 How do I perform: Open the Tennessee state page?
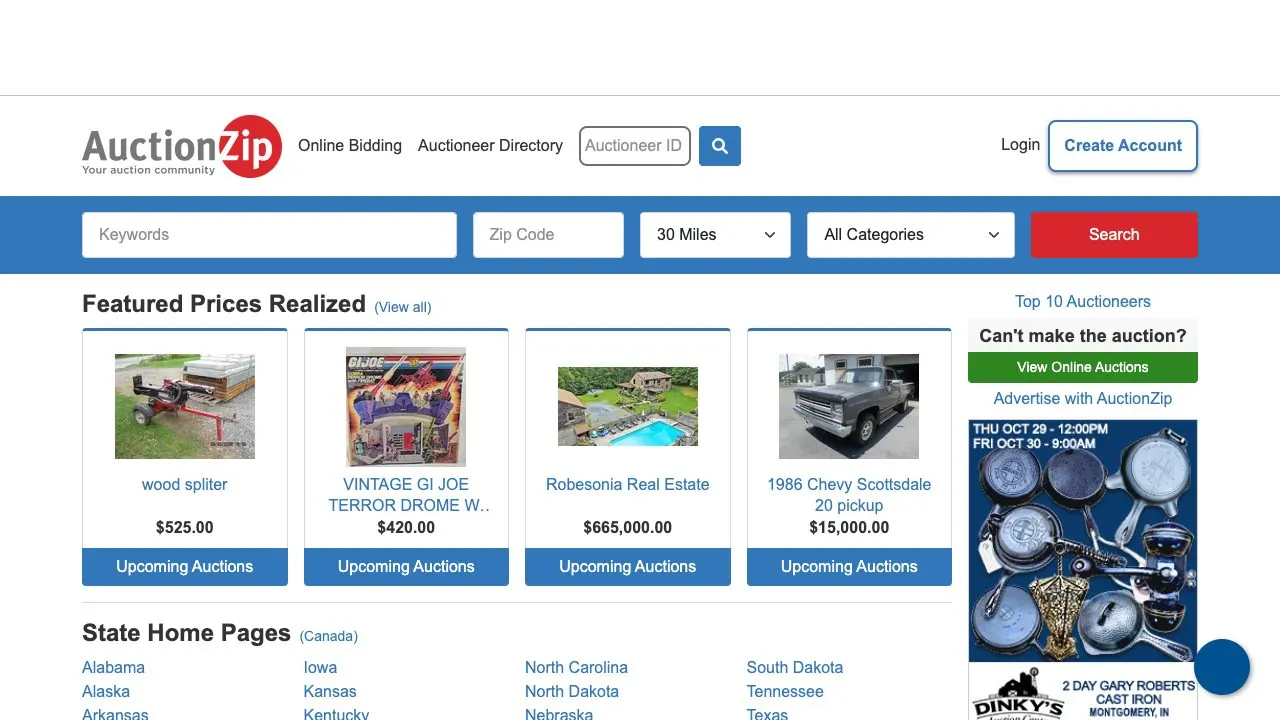click(x=785, y=691)
